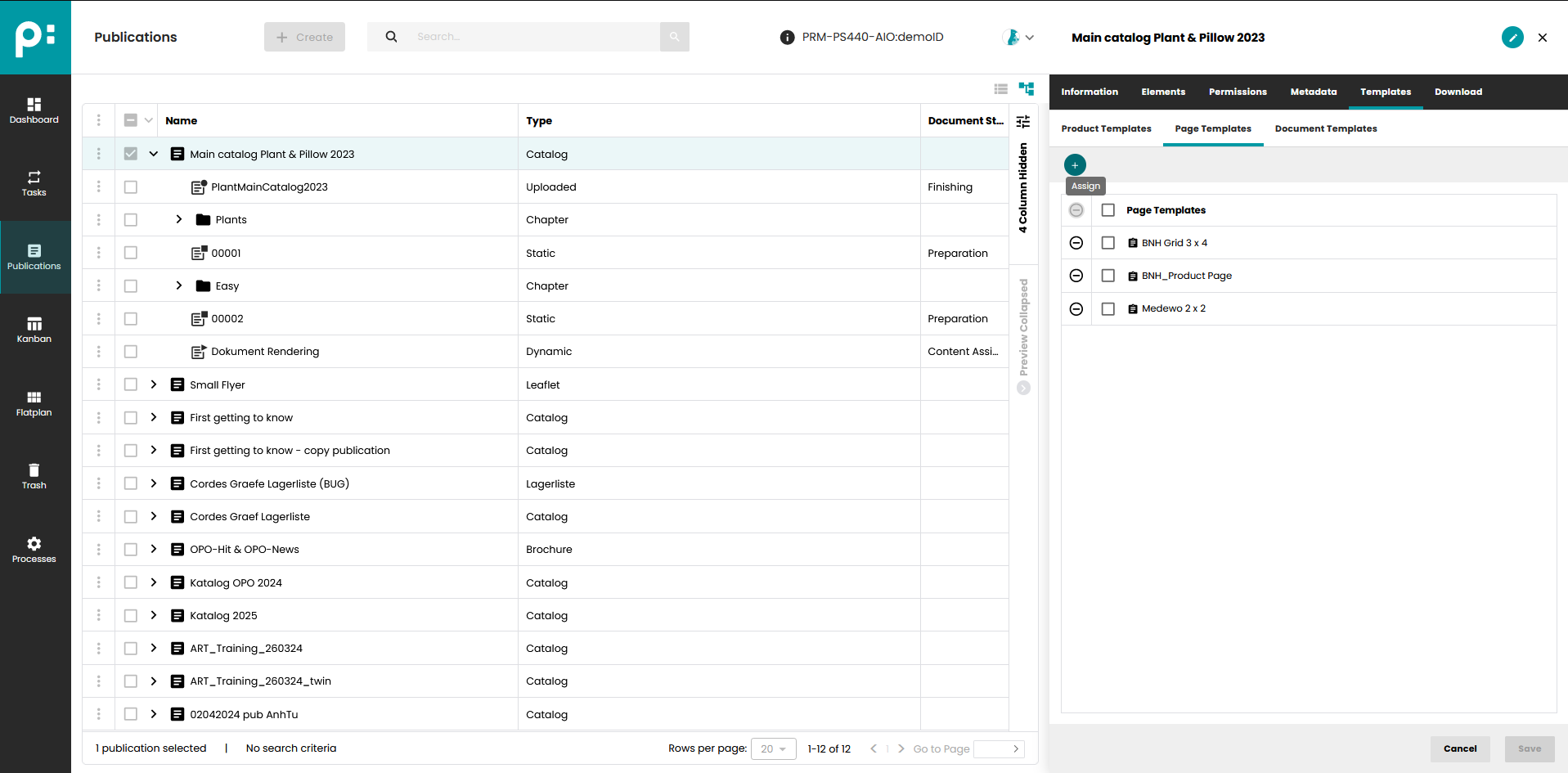The image size is (1568, 773).
Task: Open the Rows per page dropdown
Action: click(772, 748)
